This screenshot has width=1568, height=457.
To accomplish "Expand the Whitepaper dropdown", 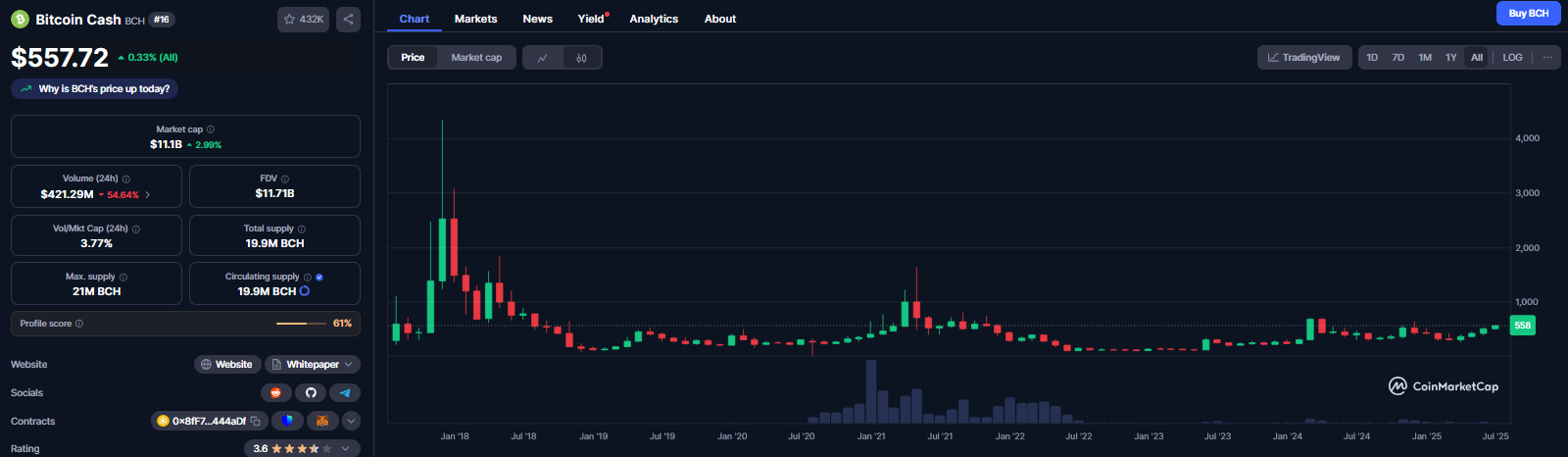I will pyautogui.click(x=313, y=364).
